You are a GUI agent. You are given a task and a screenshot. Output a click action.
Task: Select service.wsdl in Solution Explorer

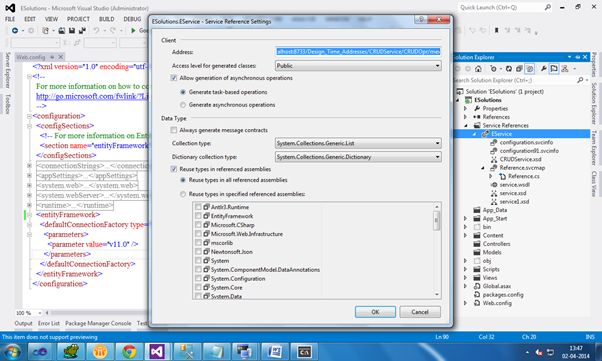pyautogui.click(x=514, y=185)
